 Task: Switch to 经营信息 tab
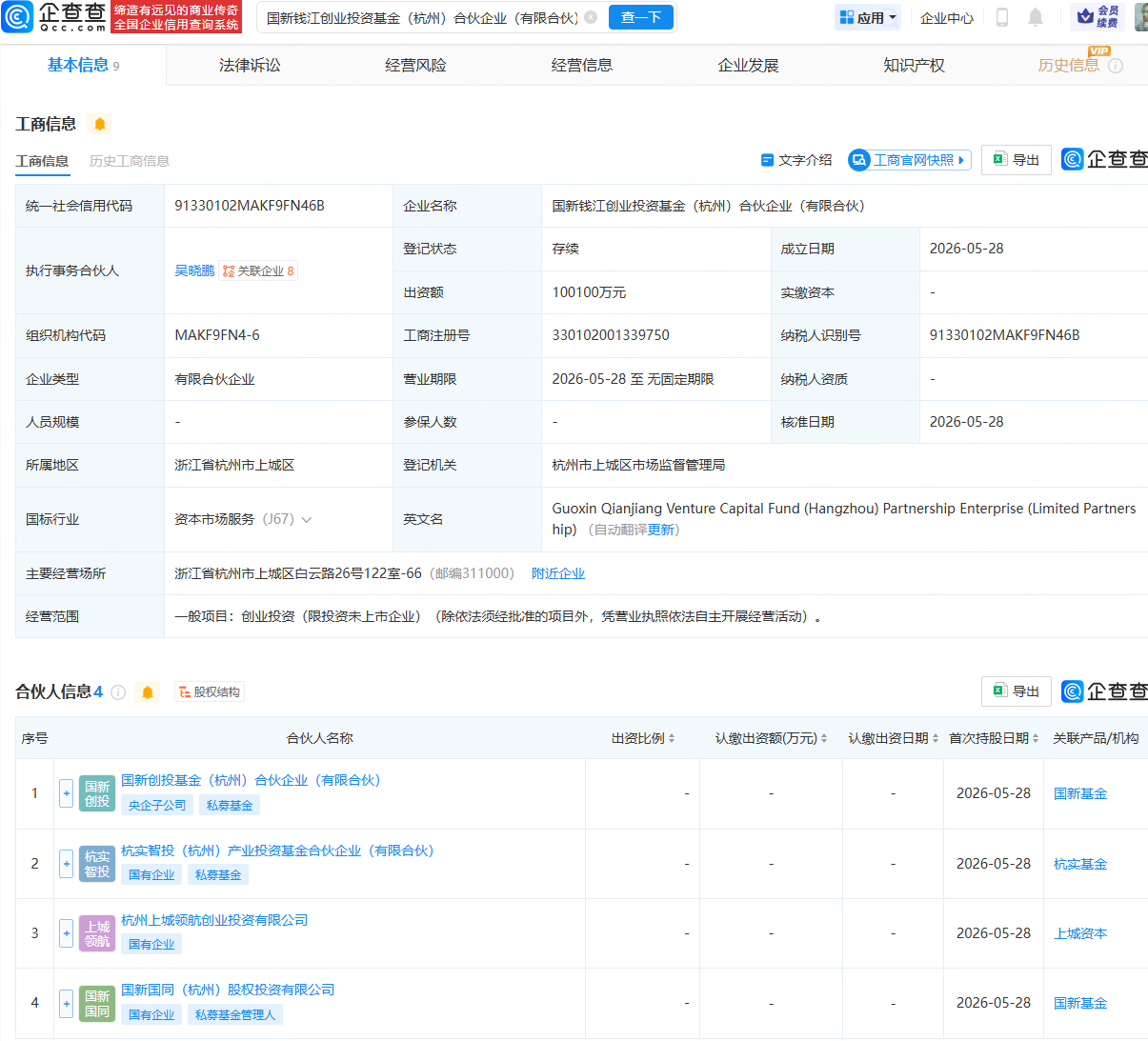(x=582, y=65)
